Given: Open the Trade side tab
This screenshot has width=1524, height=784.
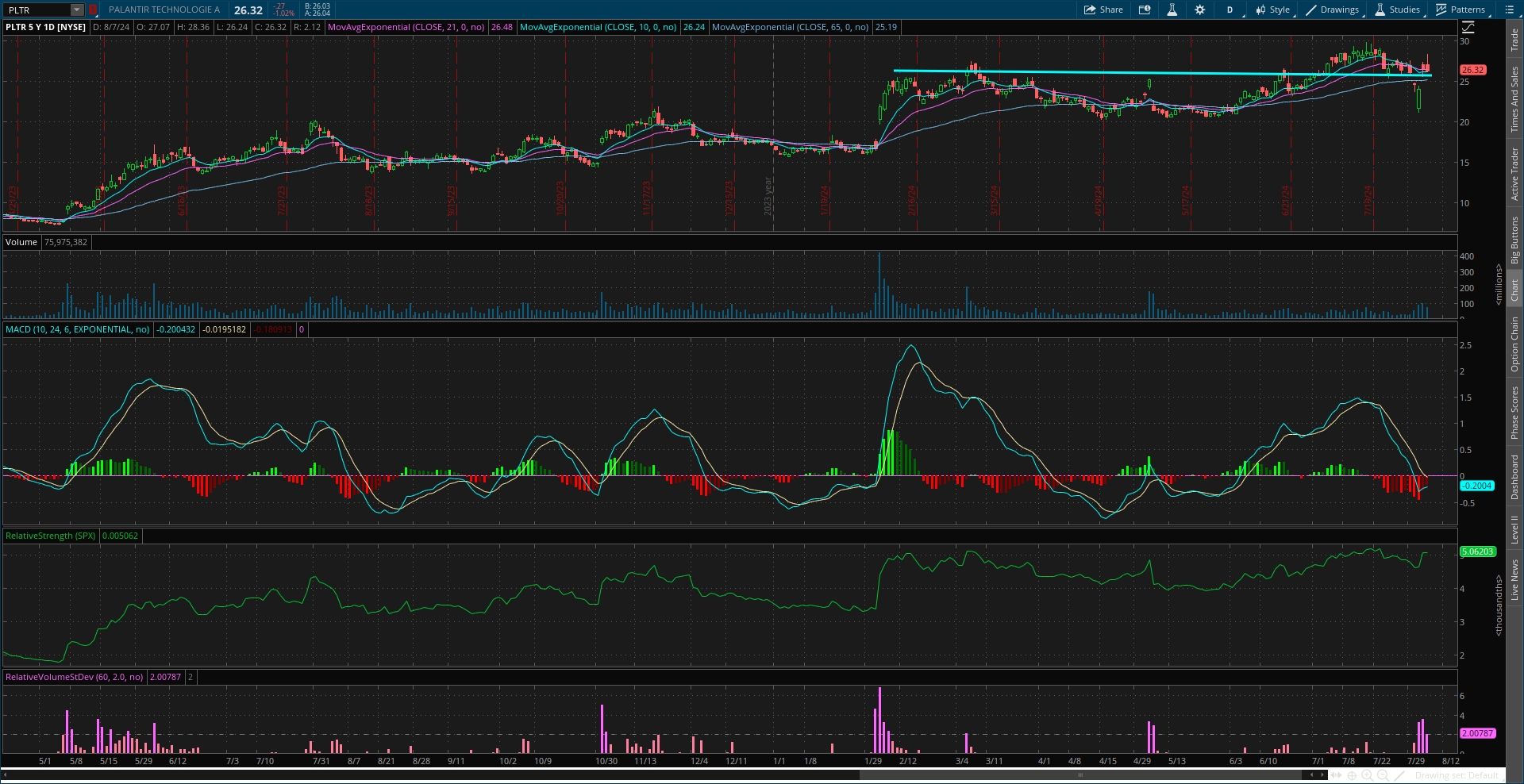Looking at the screenshot, I should [1514, 40].
